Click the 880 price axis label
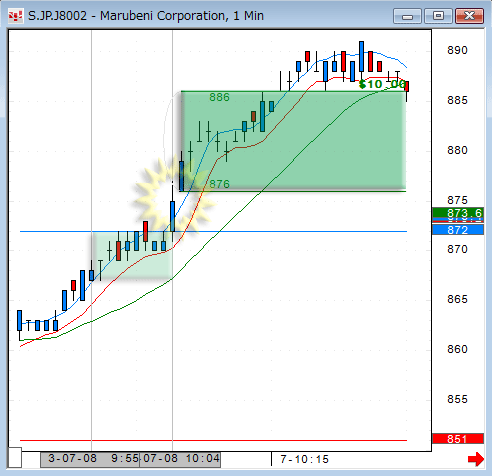Viewport: 492px width, 476px height. click(x=457, y=150)
